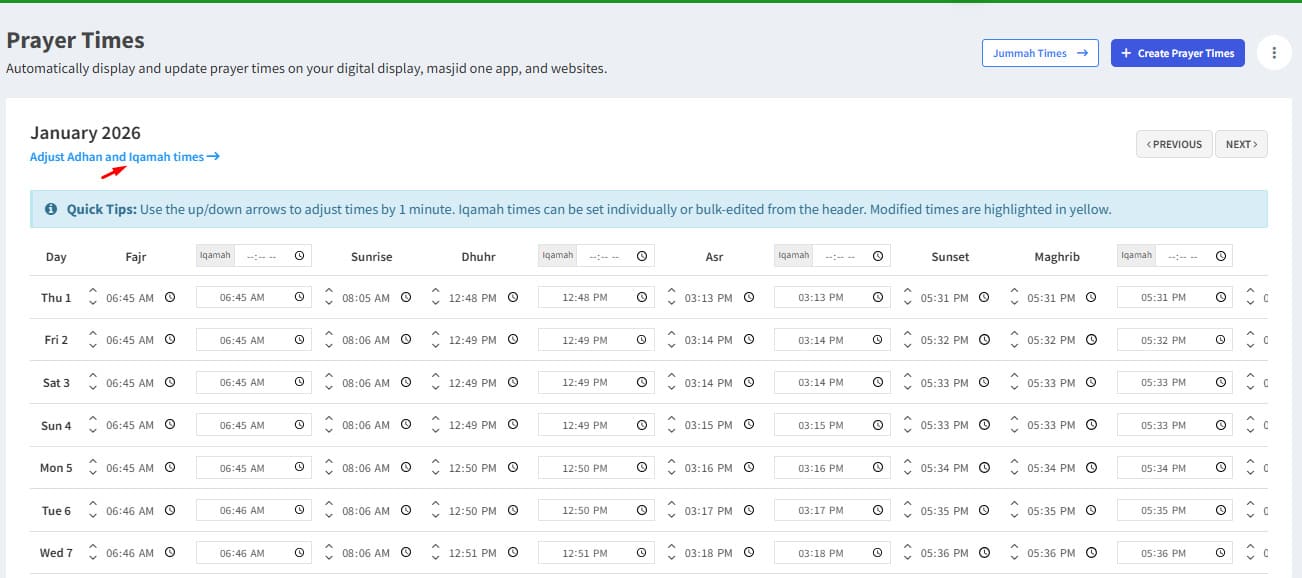Screen dimensions: 1302x578
Task: Decrease Thu 1 Dhuhr time with down arrow
Action: click(x=436, y=304)
